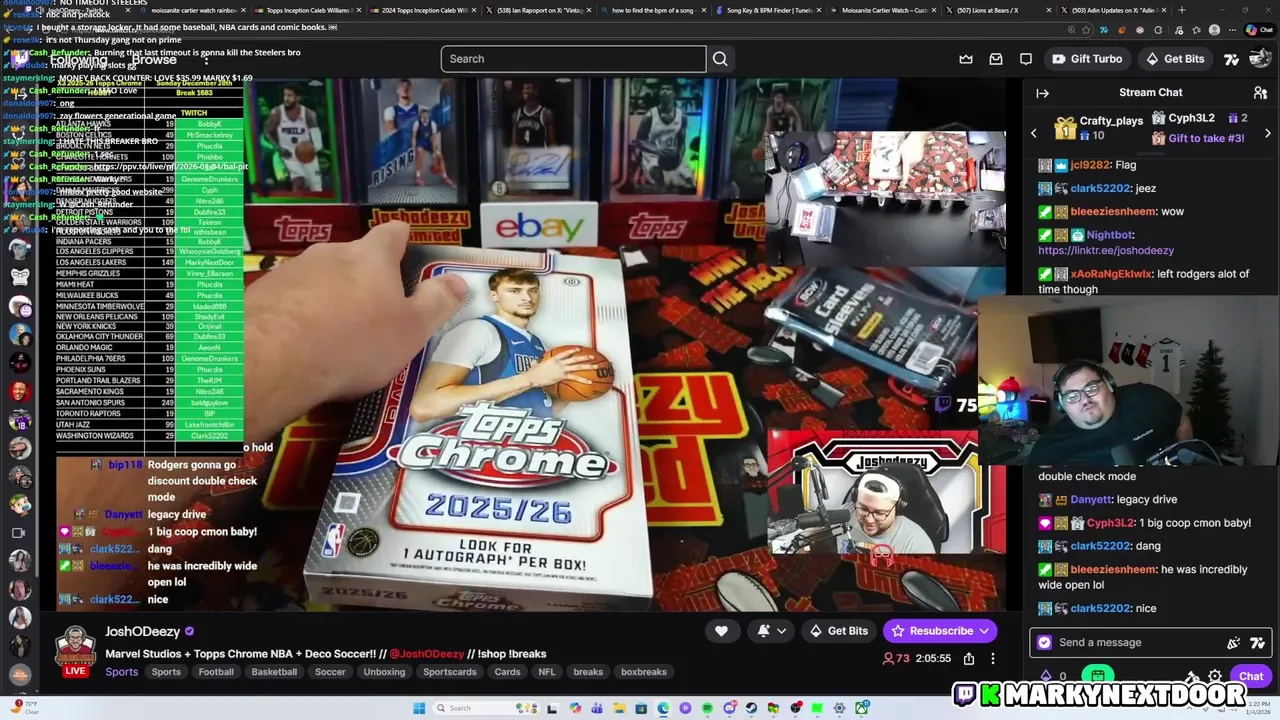Click the Windows taskbar Search box
This screenshot has width=1280, height=720.
[486, 708]
